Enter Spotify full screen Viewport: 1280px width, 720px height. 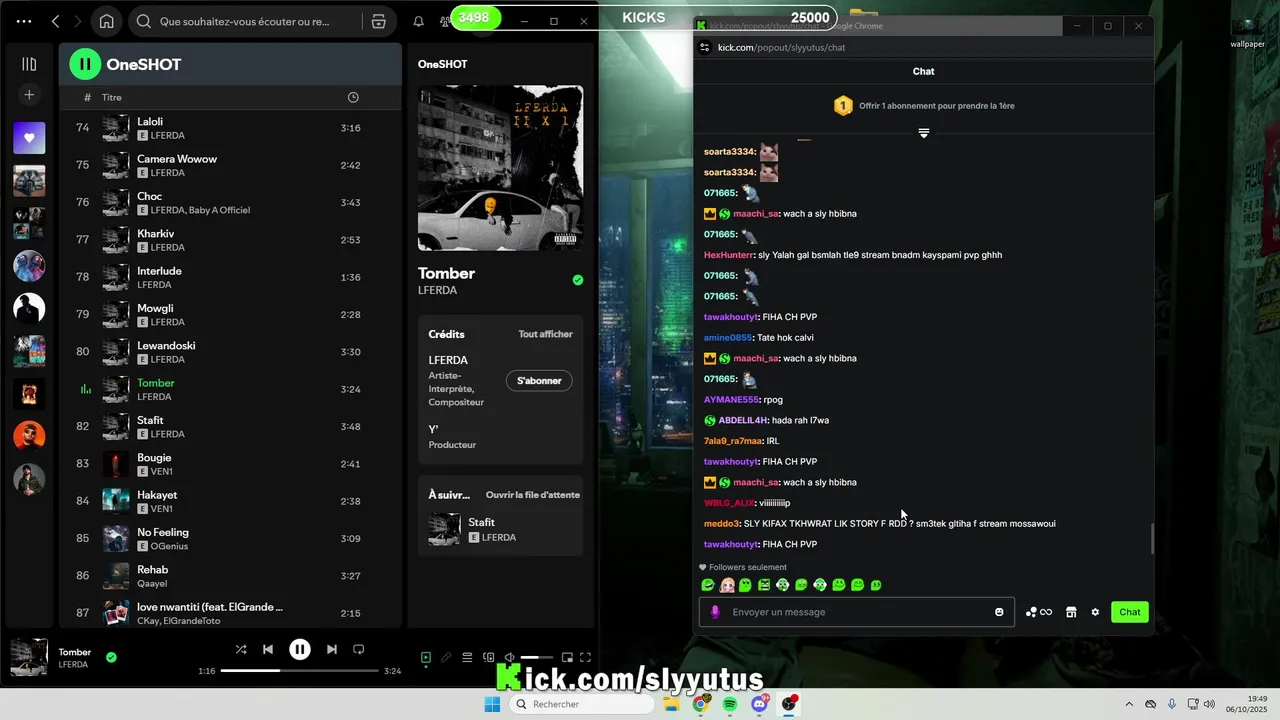point(586,657)
